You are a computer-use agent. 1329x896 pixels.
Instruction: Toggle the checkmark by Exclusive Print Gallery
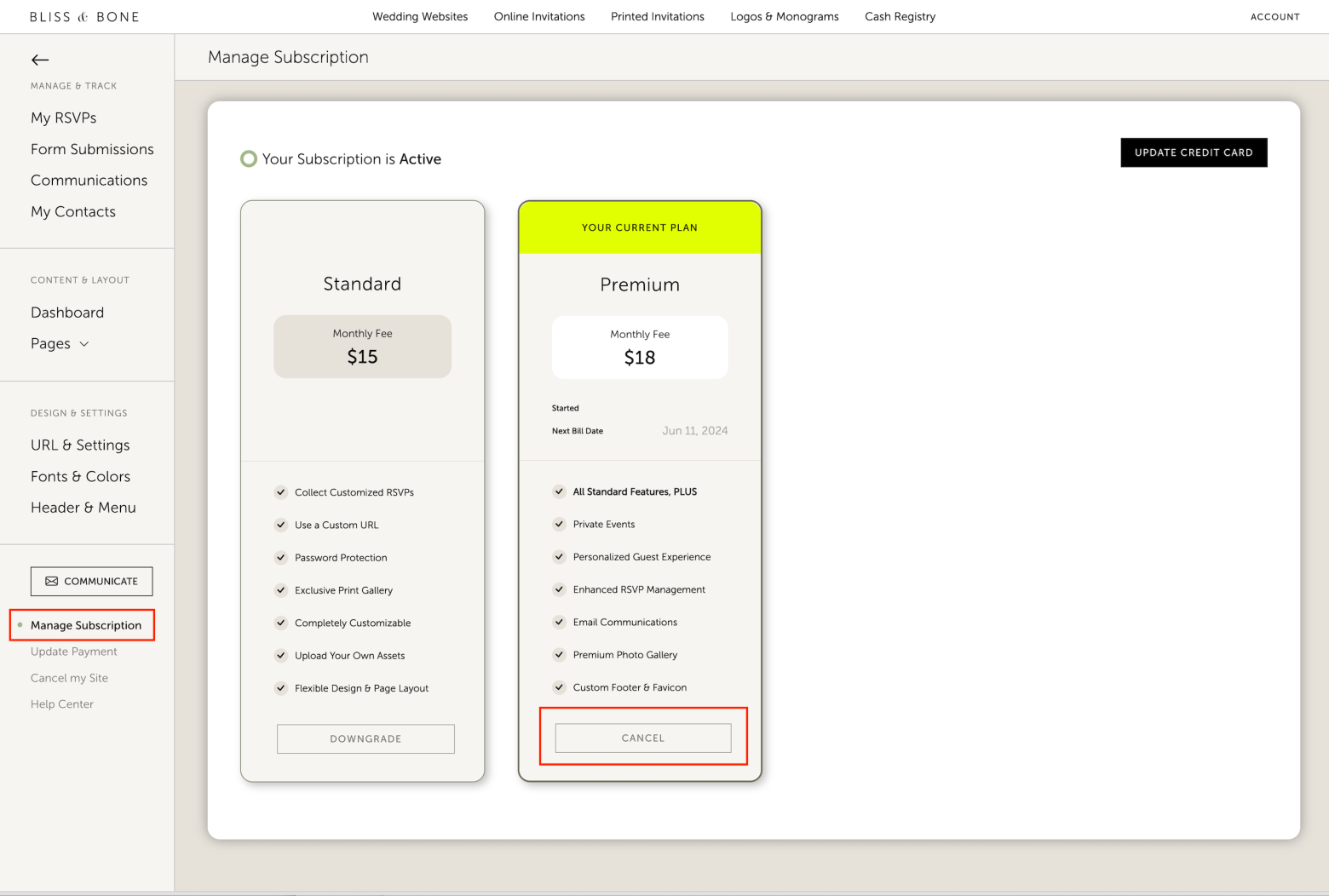[281, 589]
